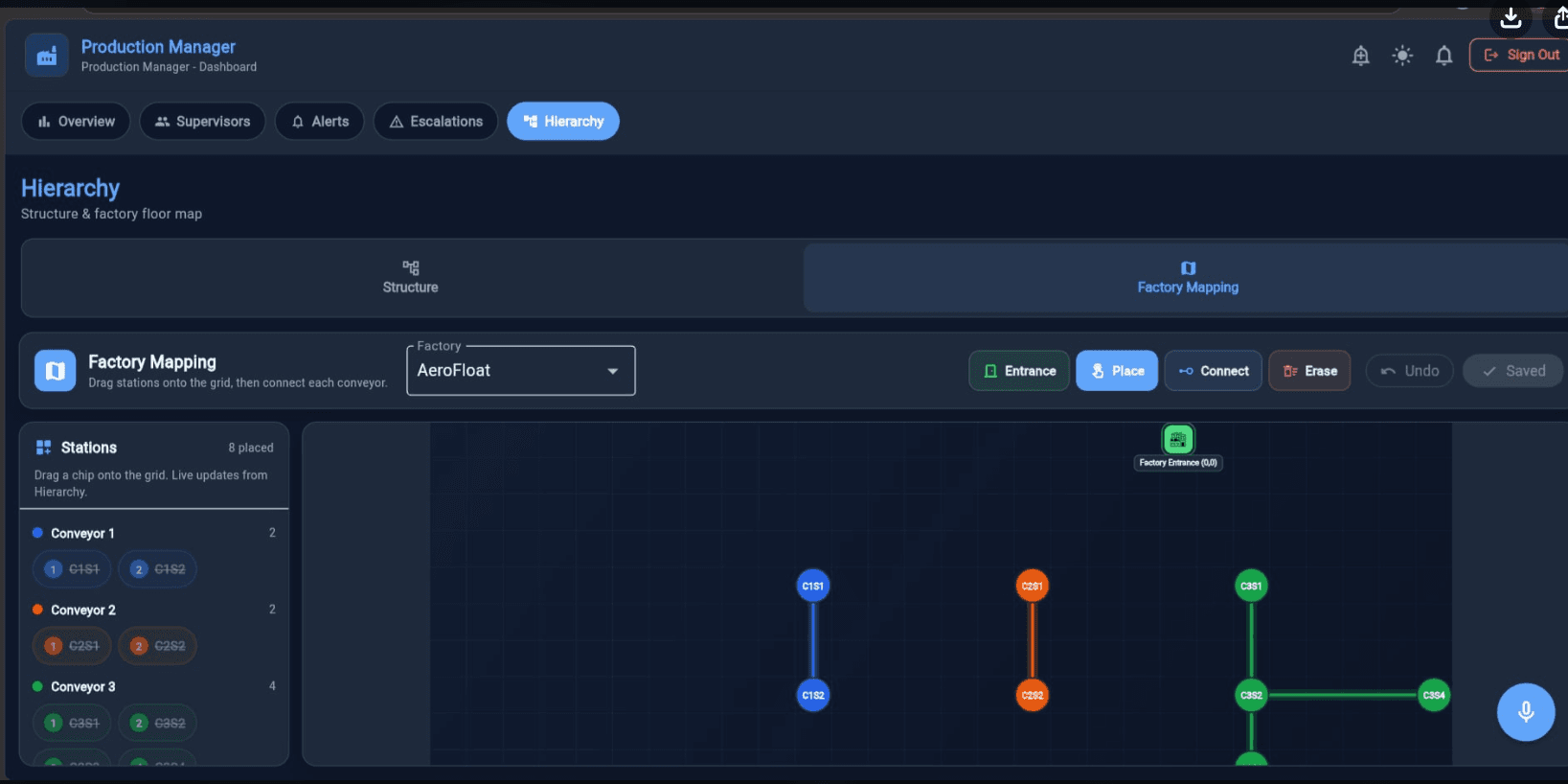The height and width of the screenshot is (784, 1568).
Task: Select the green C3S1 node on the map
Action: point(1251,586)
